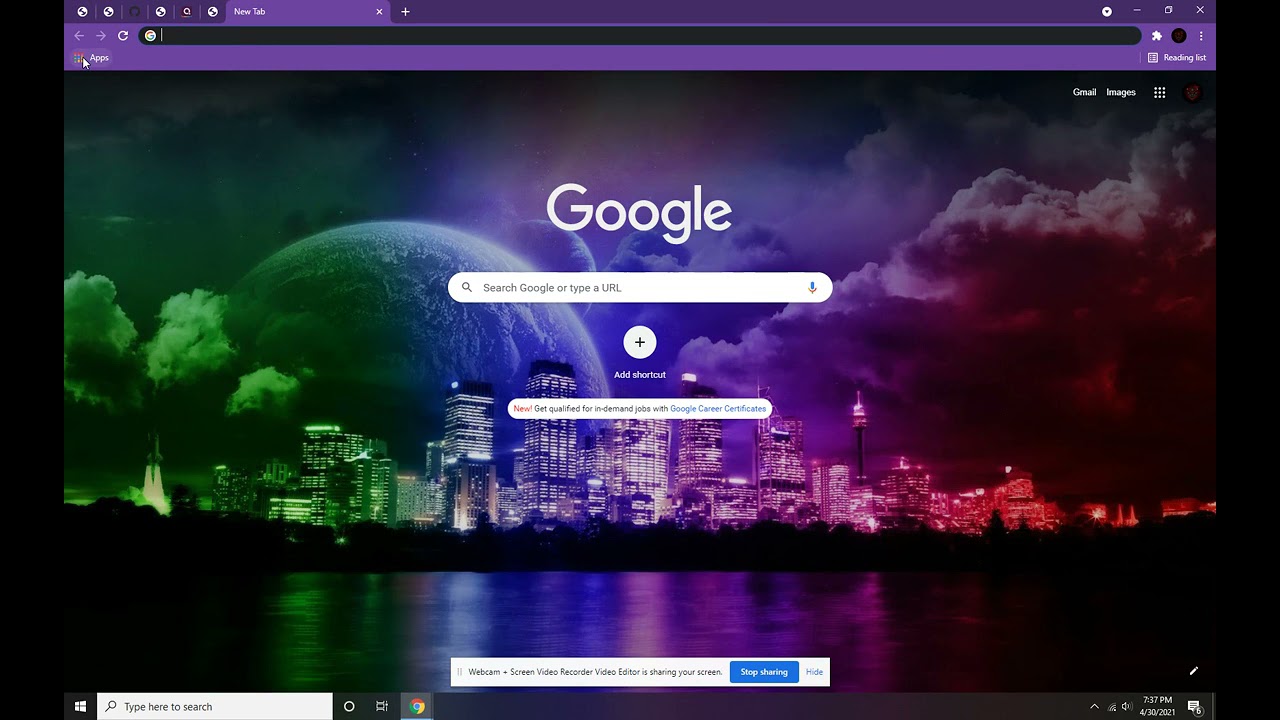Click the Add shortcut plus button
Screen dimensions: 1280x720
pos(640,342)
